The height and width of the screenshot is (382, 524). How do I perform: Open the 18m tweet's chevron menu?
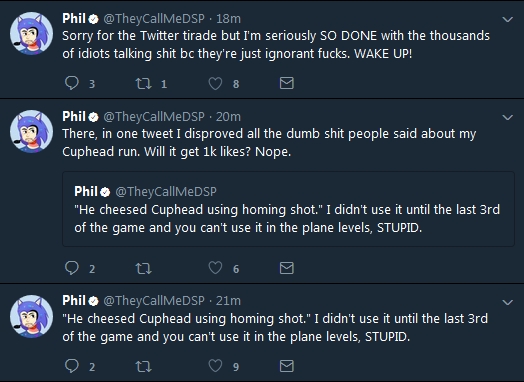[x=508, y=19]
